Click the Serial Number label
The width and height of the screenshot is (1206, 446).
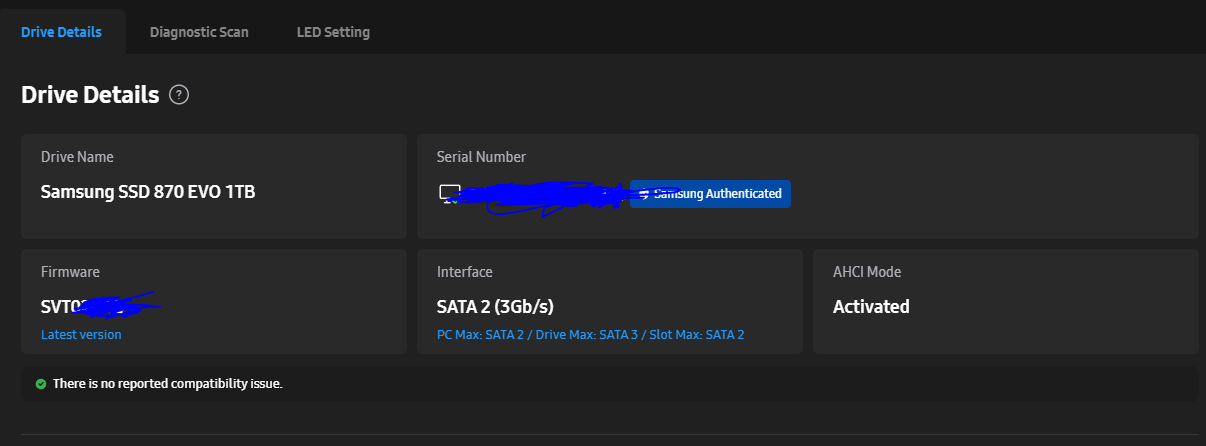481,157
